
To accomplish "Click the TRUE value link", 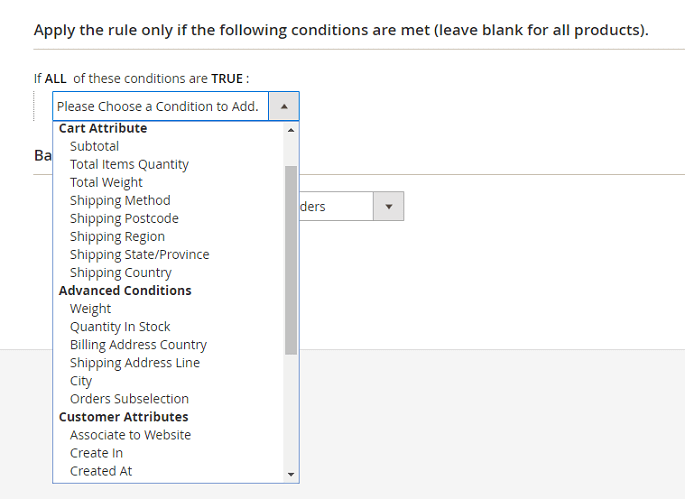I will [227, 78].
